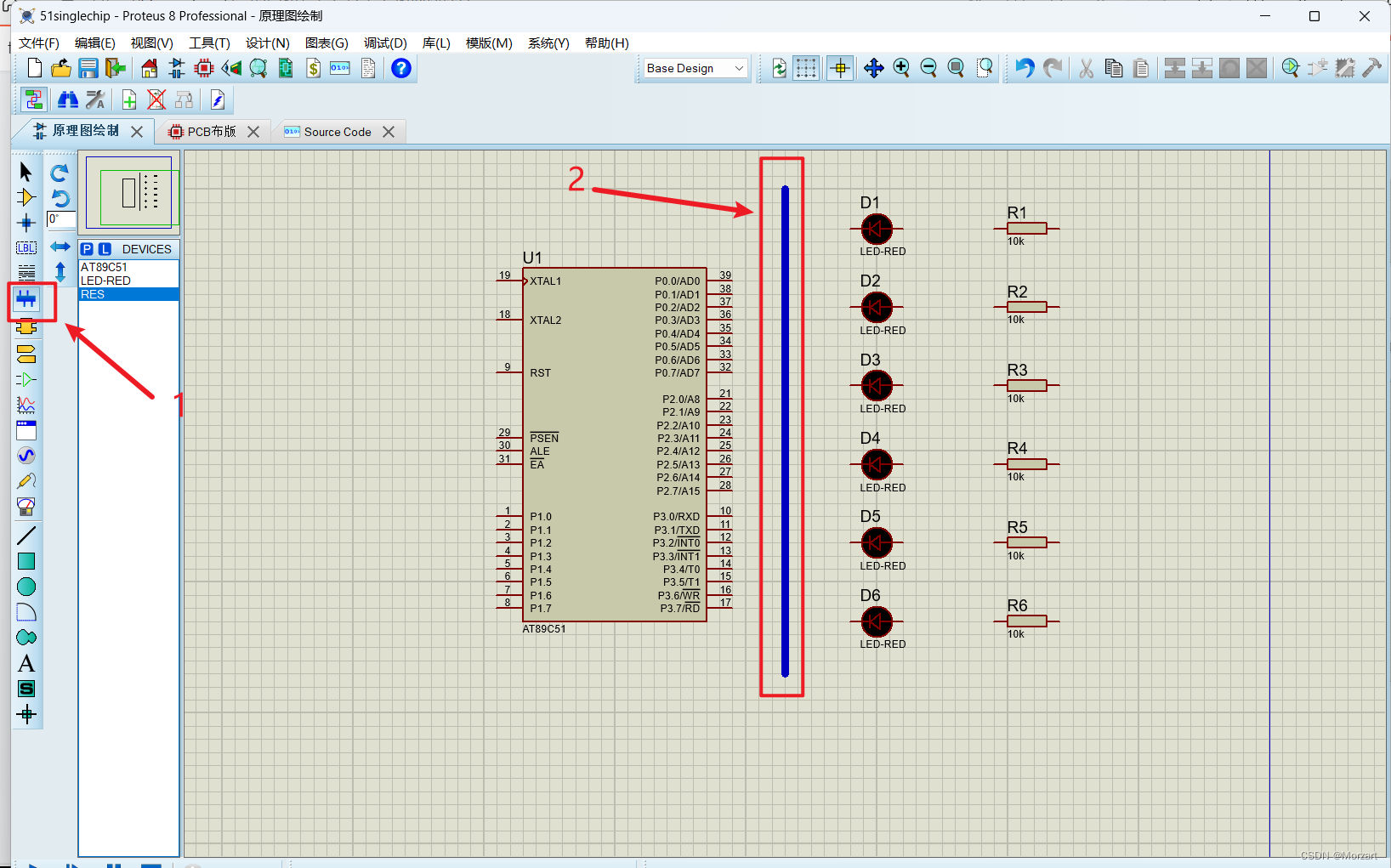
Task: Click the New Sheet green plus icon
Action: tap(129, 100)
